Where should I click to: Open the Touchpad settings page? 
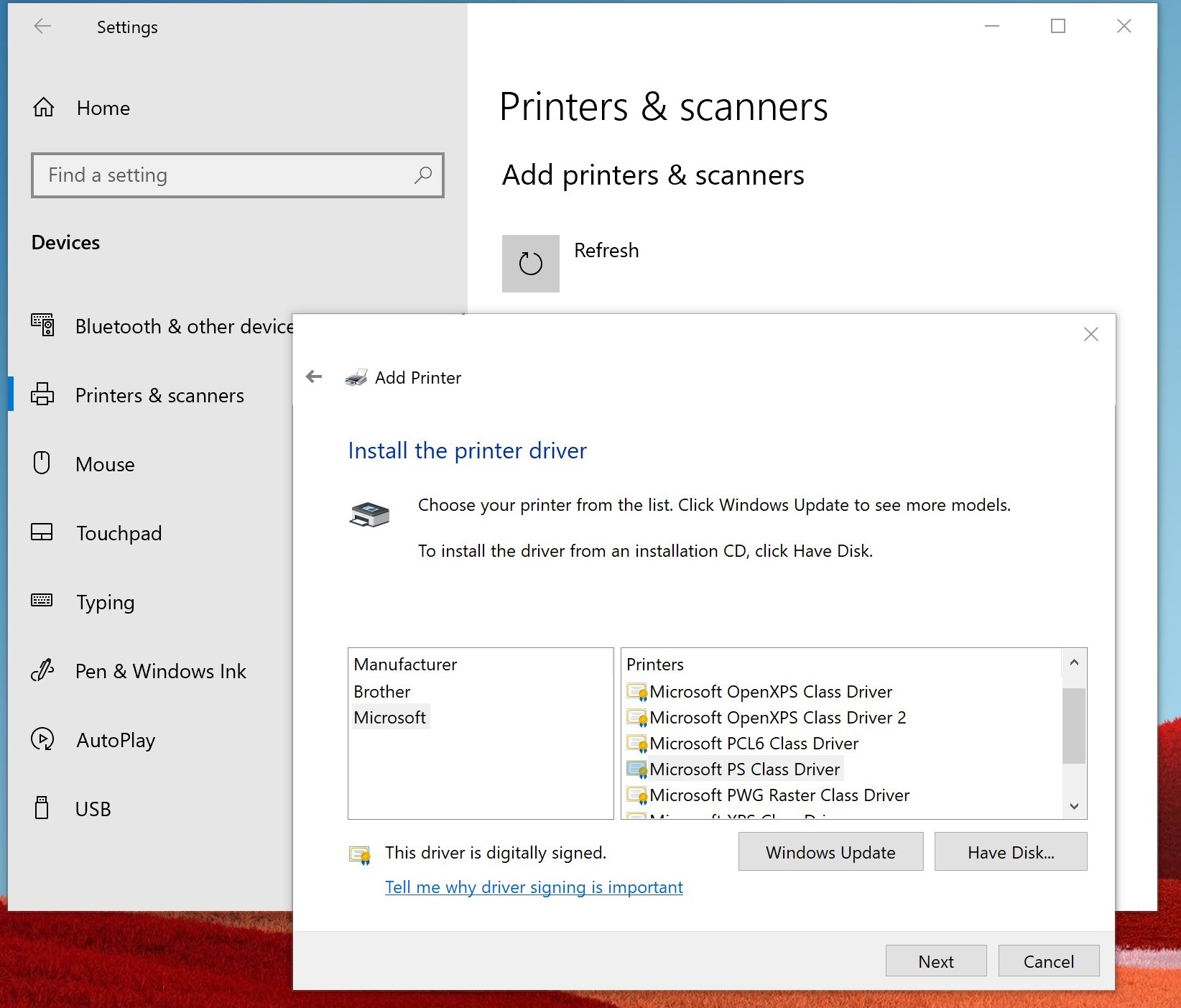[x=119, y=533]
